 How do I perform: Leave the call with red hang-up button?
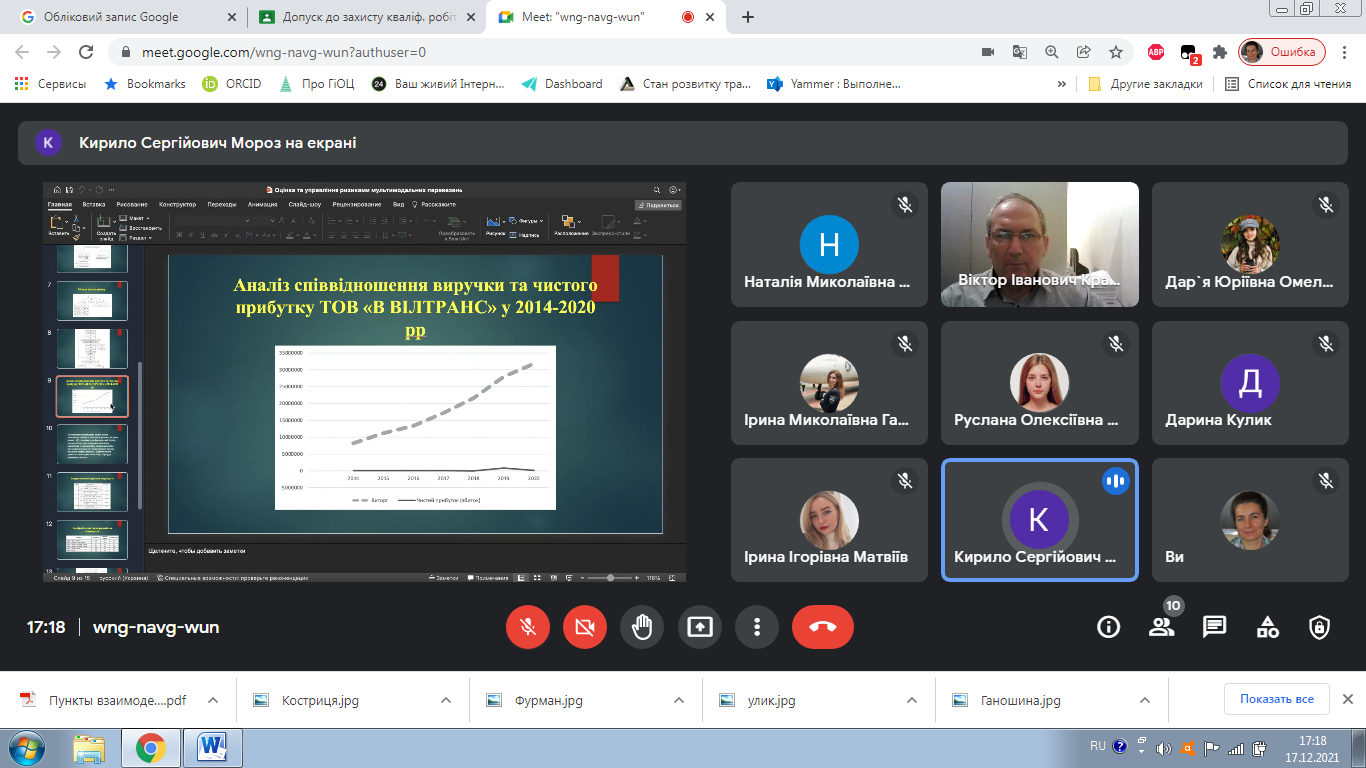point(822,627)
